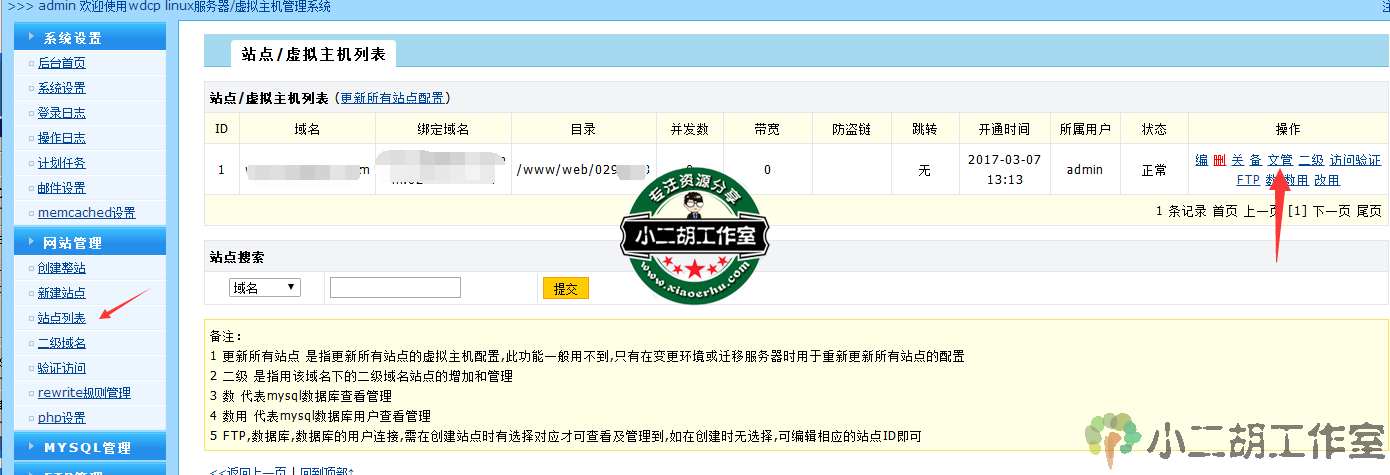Click the 访问验证 link in operations column
The height and width of the screenshot is (475, 1390).
point(1355,160)
